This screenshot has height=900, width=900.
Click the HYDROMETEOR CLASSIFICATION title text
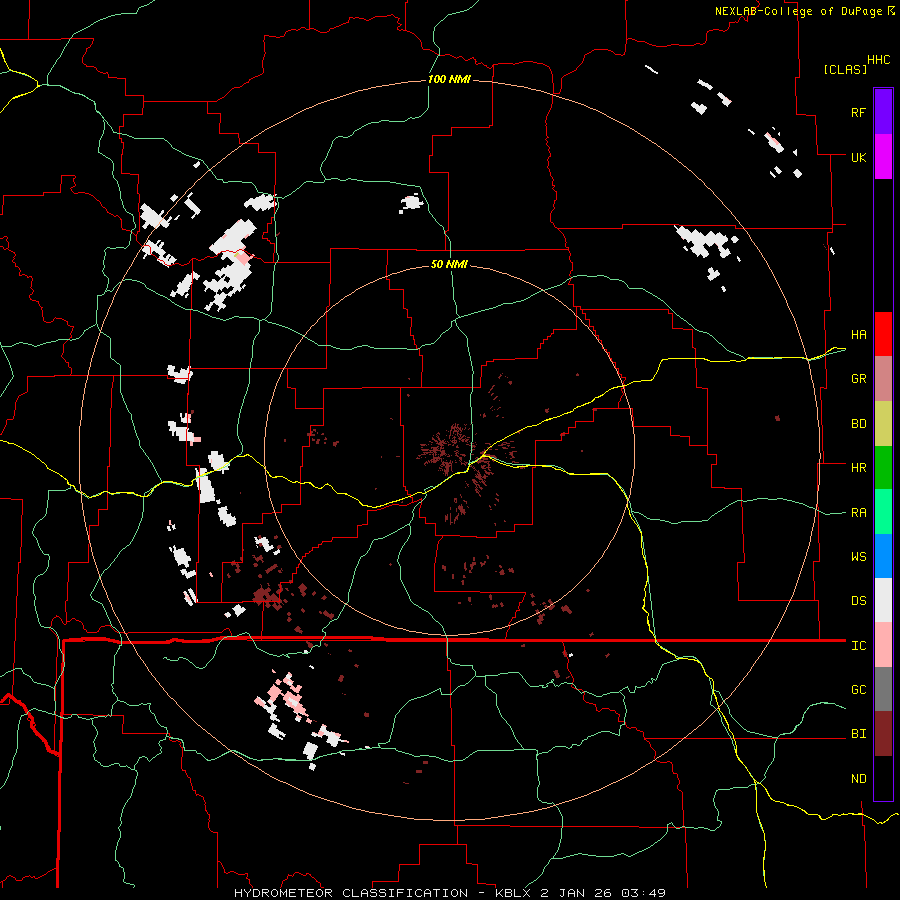tap(351, 893)
